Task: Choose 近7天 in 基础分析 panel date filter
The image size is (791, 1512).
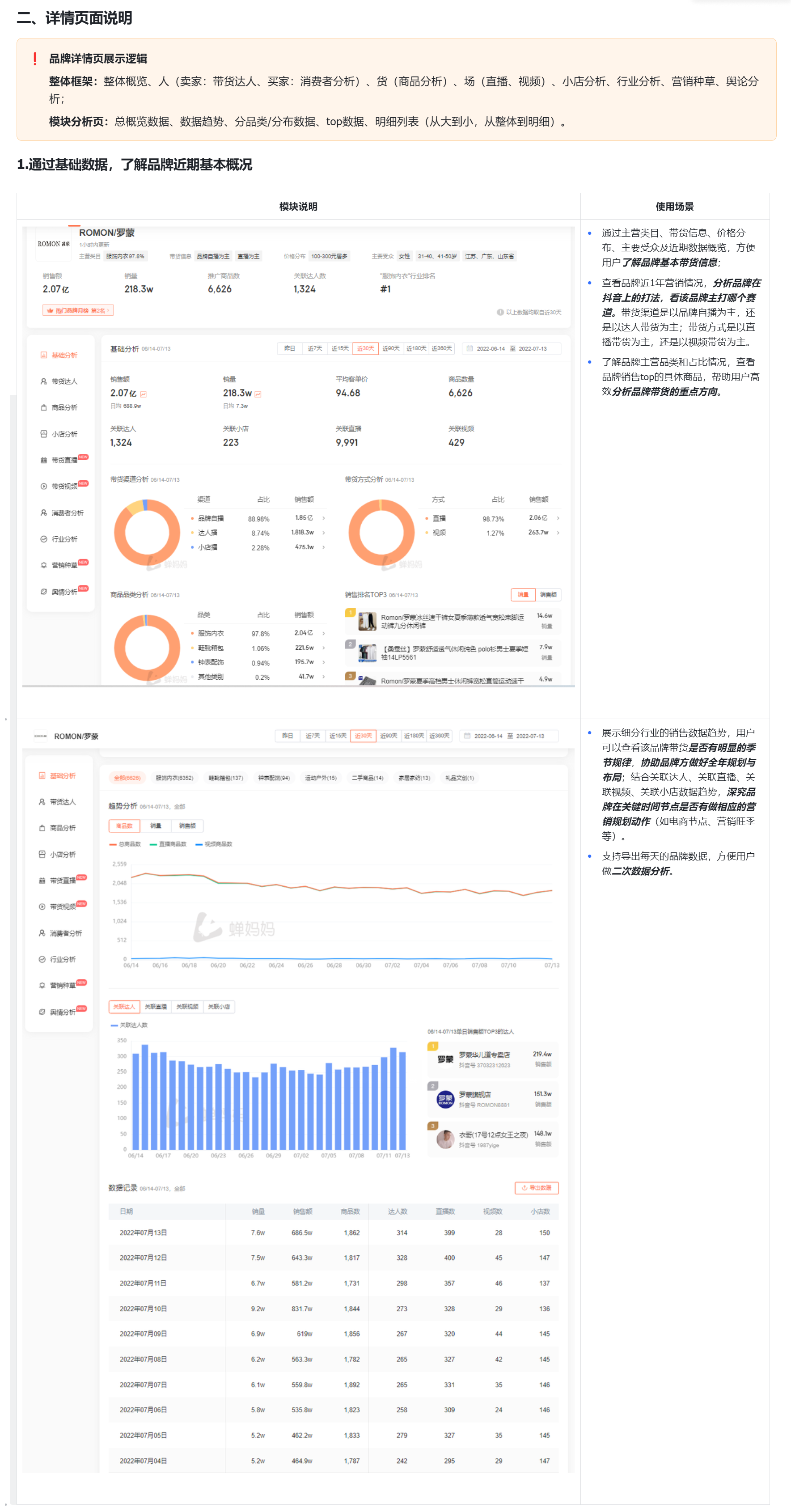Action: 314,349
